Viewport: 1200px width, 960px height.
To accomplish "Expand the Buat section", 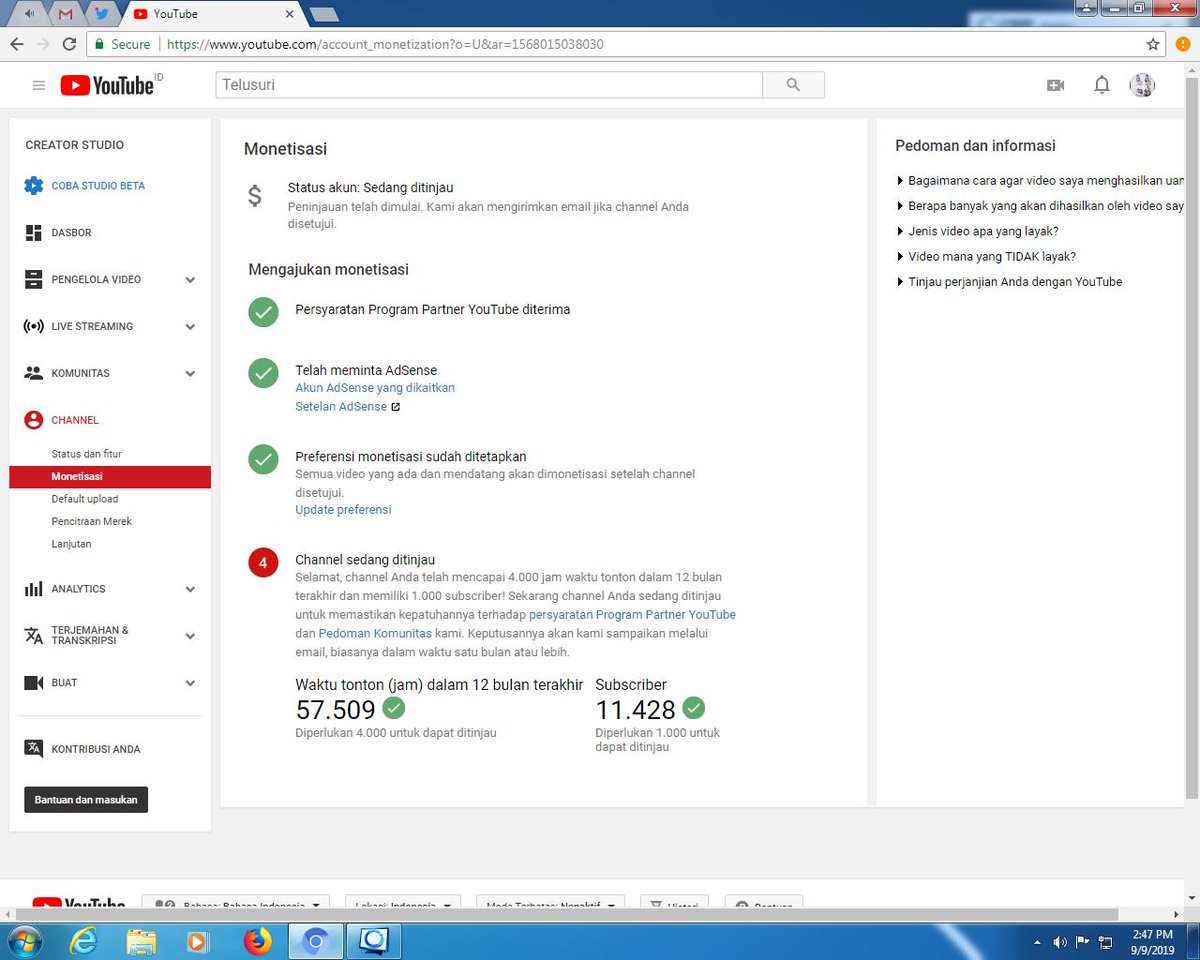I will 190,683.
